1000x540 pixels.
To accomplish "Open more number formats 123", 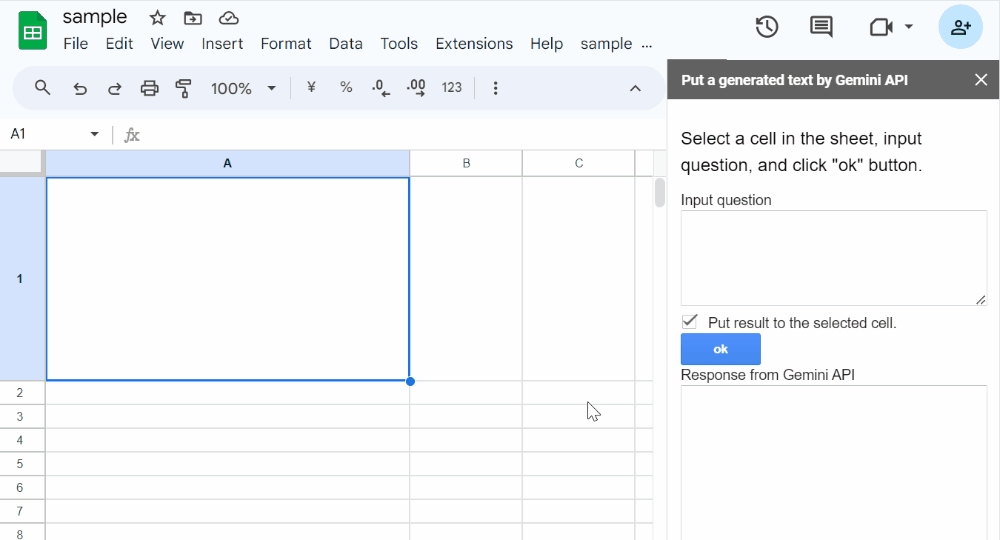I will (452, 88).
